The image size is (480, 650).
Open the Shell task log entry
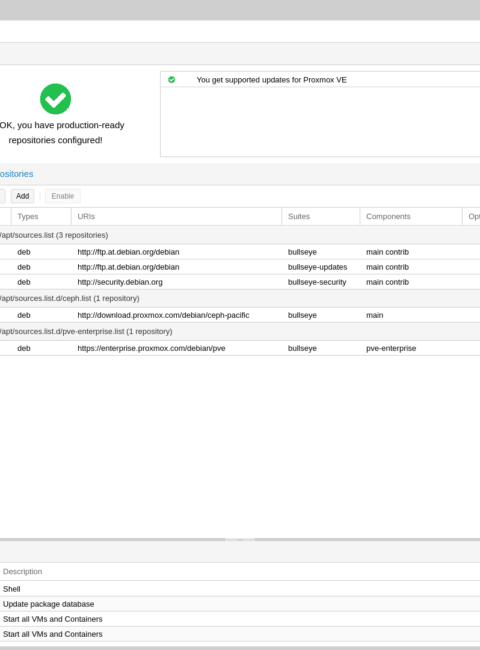[240, 589]
